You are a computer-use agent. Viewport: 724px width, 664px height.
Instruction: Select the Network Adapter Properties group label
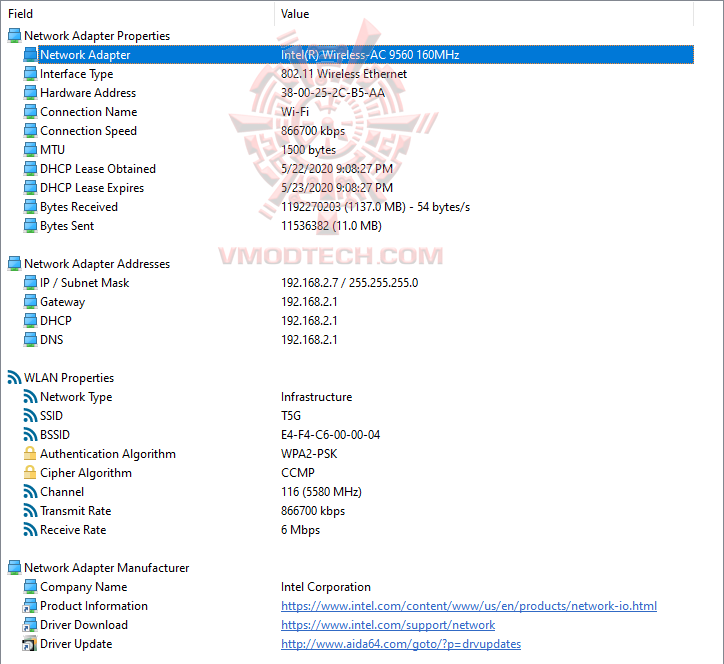(97, 36)
